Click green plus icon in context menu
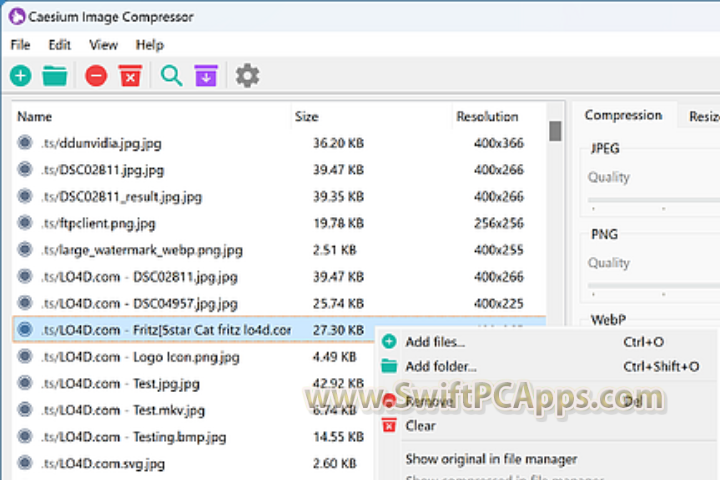 389,341
